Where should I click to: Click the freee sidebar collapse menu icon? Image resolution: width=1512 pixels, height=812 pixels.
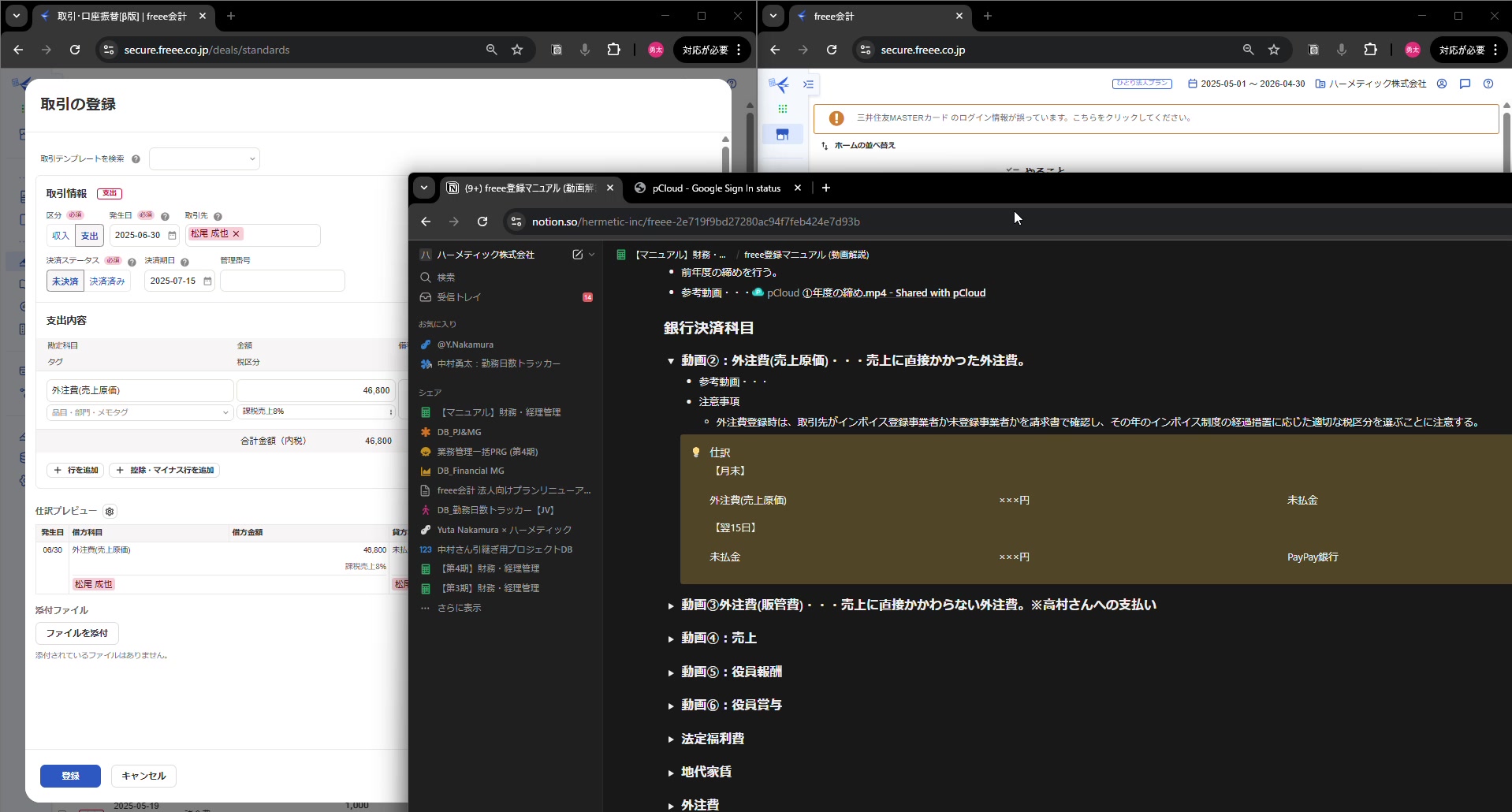point(808,84)
